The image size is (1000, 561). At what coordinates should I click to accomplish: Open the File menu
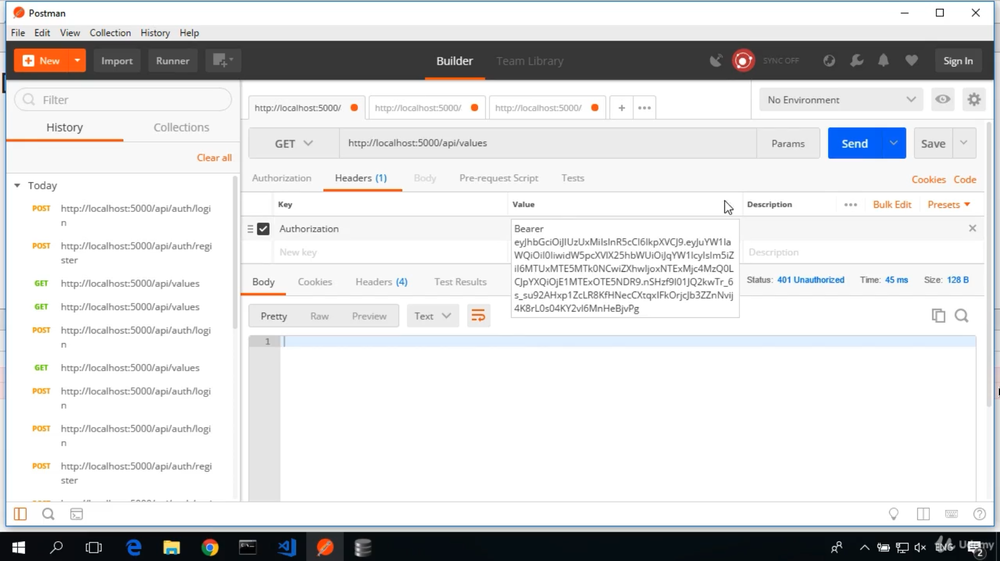(18, 33)
